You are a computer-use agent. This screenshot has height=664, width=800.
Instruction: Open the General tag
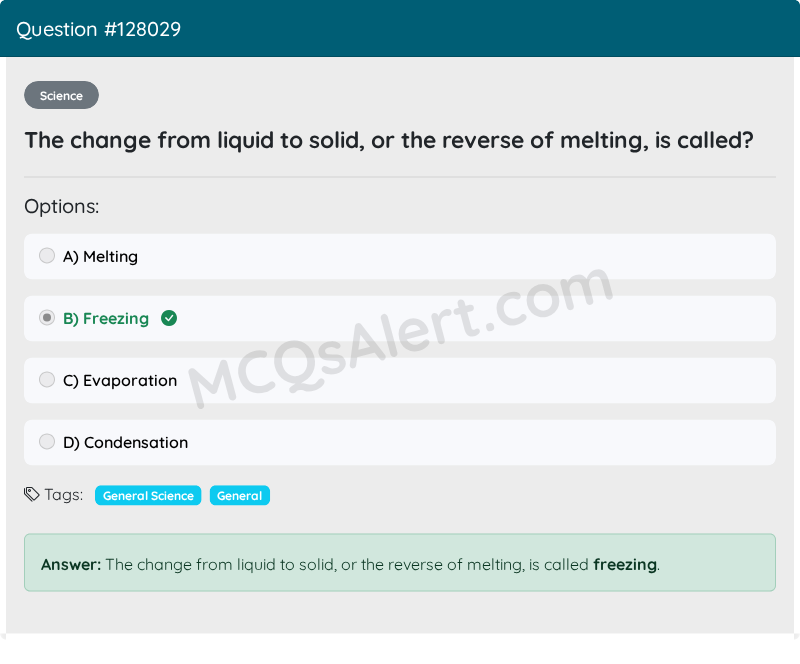(x=239, y=496)
